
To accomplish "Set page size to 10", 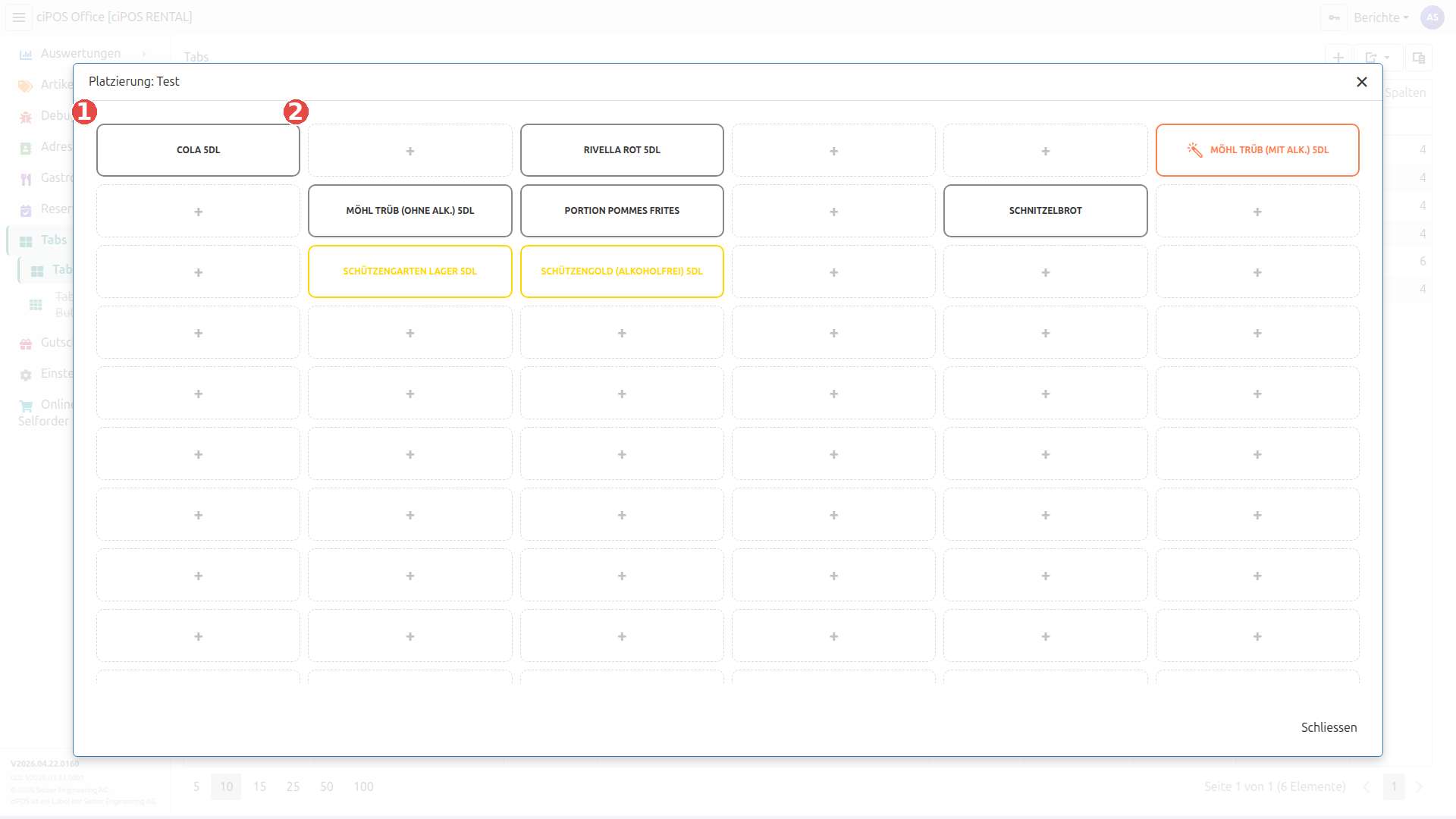I will pyautogui.click(x=227, y=786).
